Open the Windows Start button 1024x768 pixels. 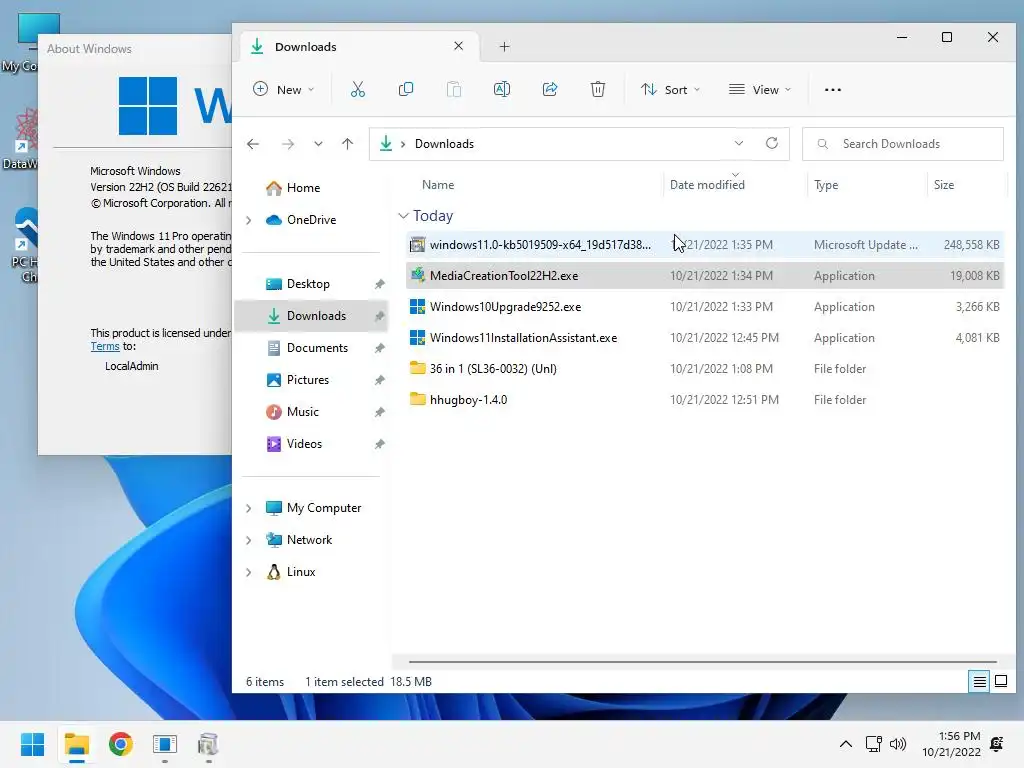(32, 744)
